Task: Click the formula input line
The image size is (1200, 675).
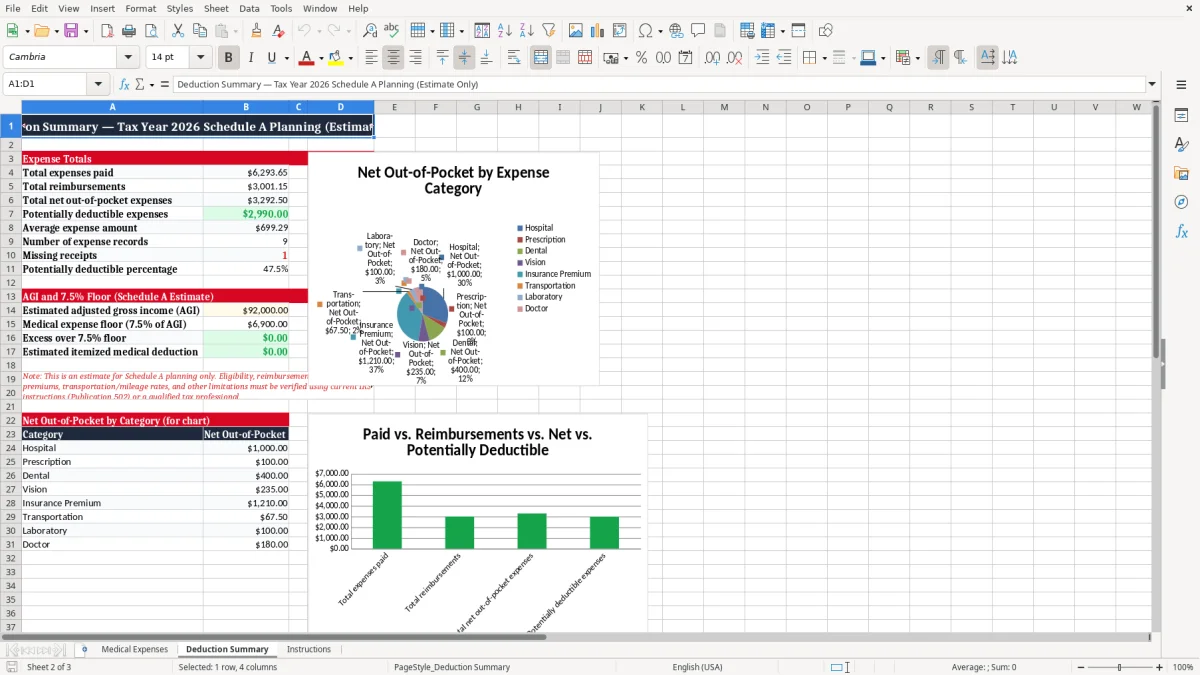Action: coord(659,85)
